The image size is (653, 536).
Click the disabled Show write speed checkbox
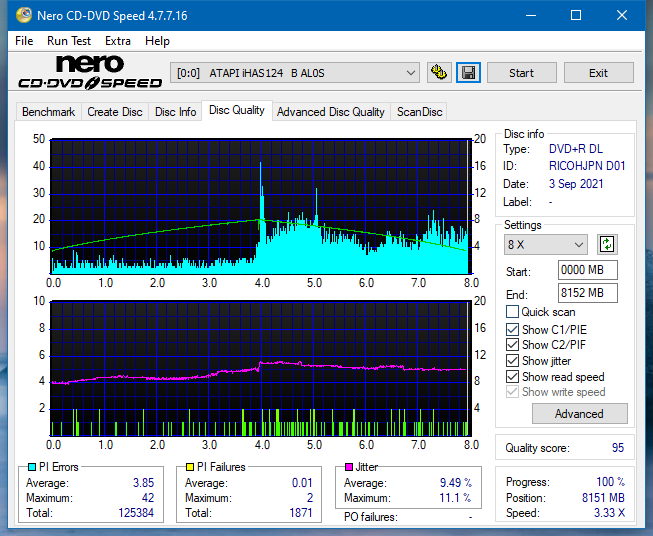point(512,391)
